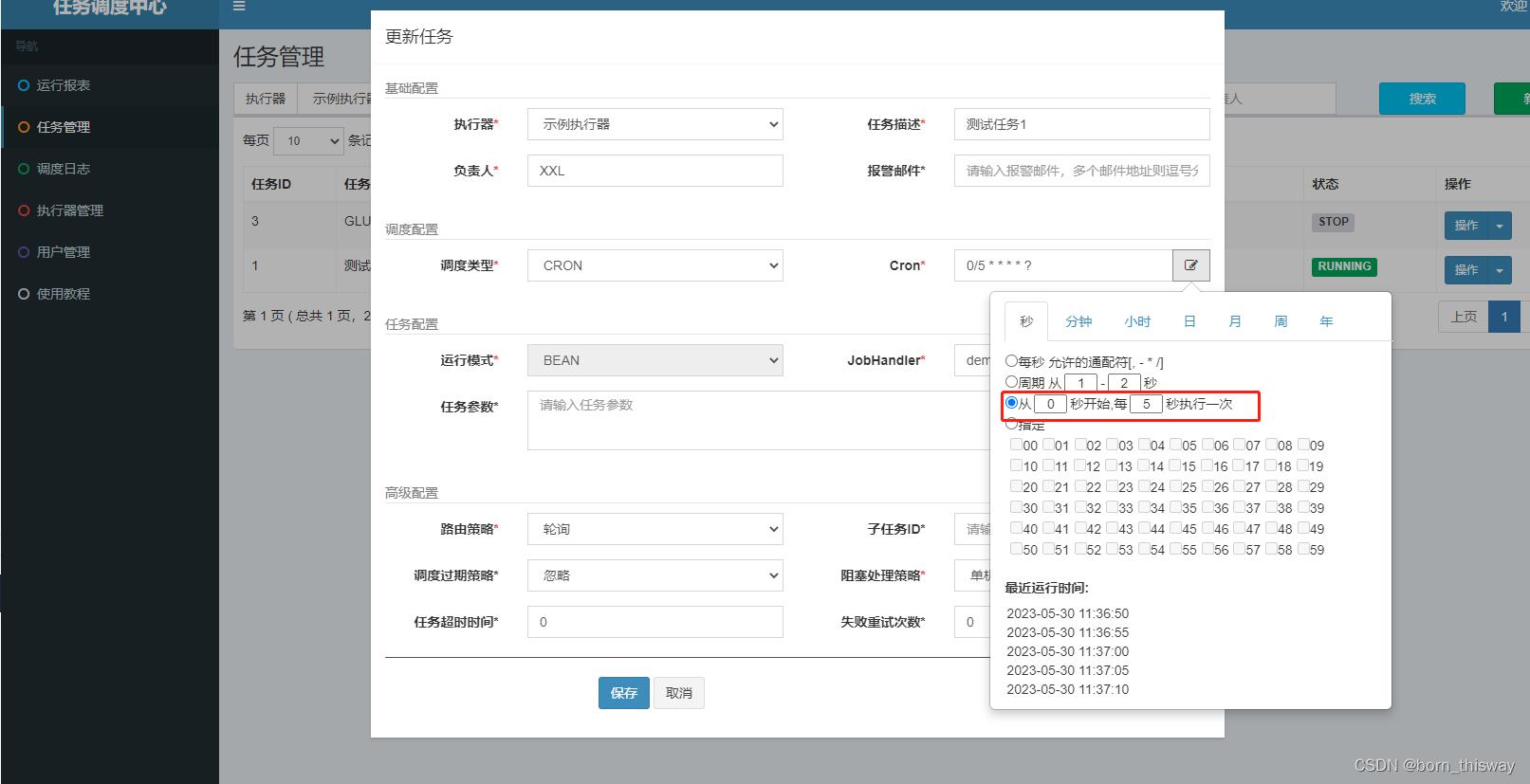Switch to the 年 tab
Image resolution: width=1530 pixels, height=784 pixels.
click(1326, 321)
